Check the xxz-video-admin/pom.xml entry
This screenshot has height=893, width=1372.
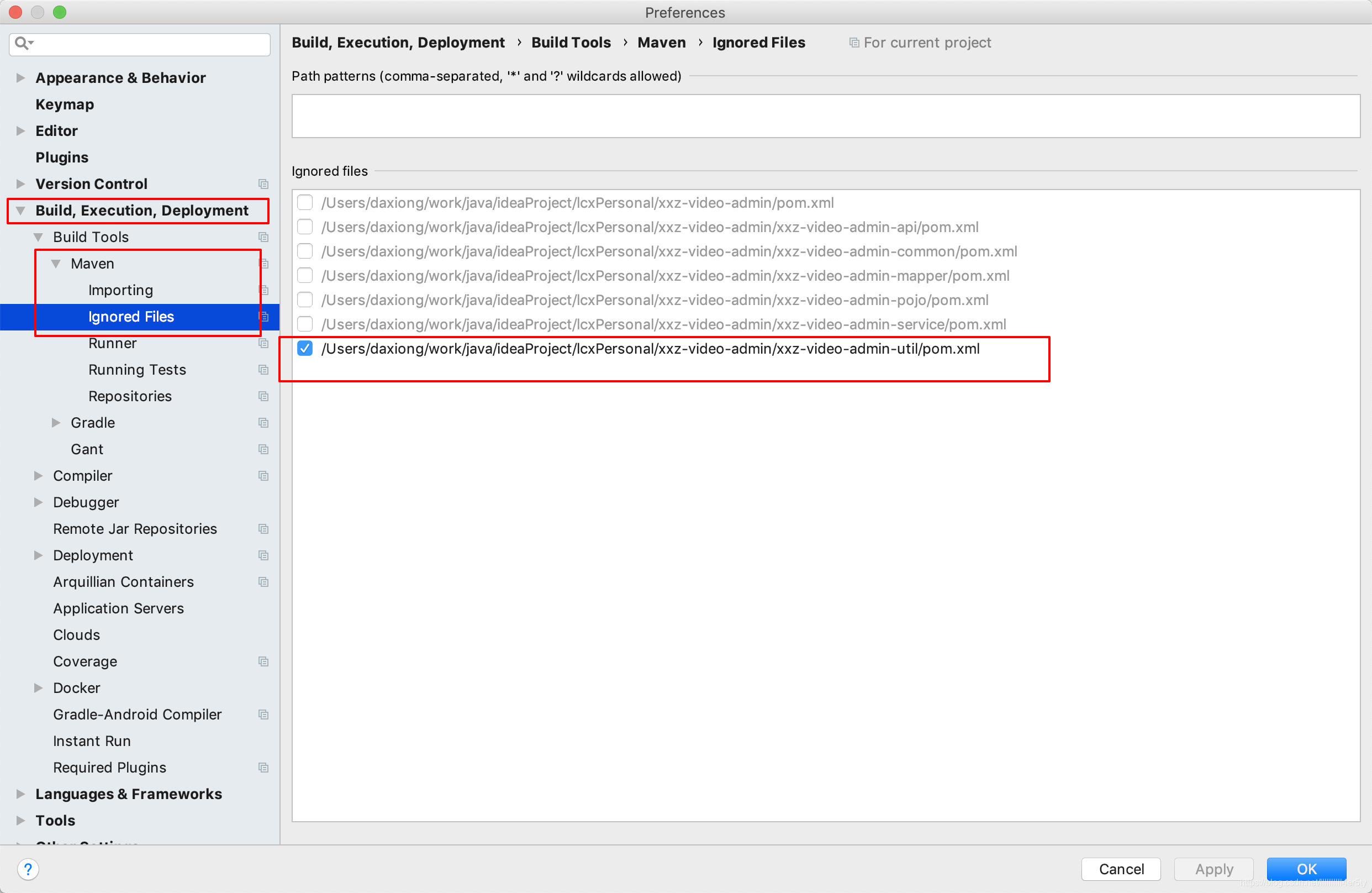click(x=305, y=202)
